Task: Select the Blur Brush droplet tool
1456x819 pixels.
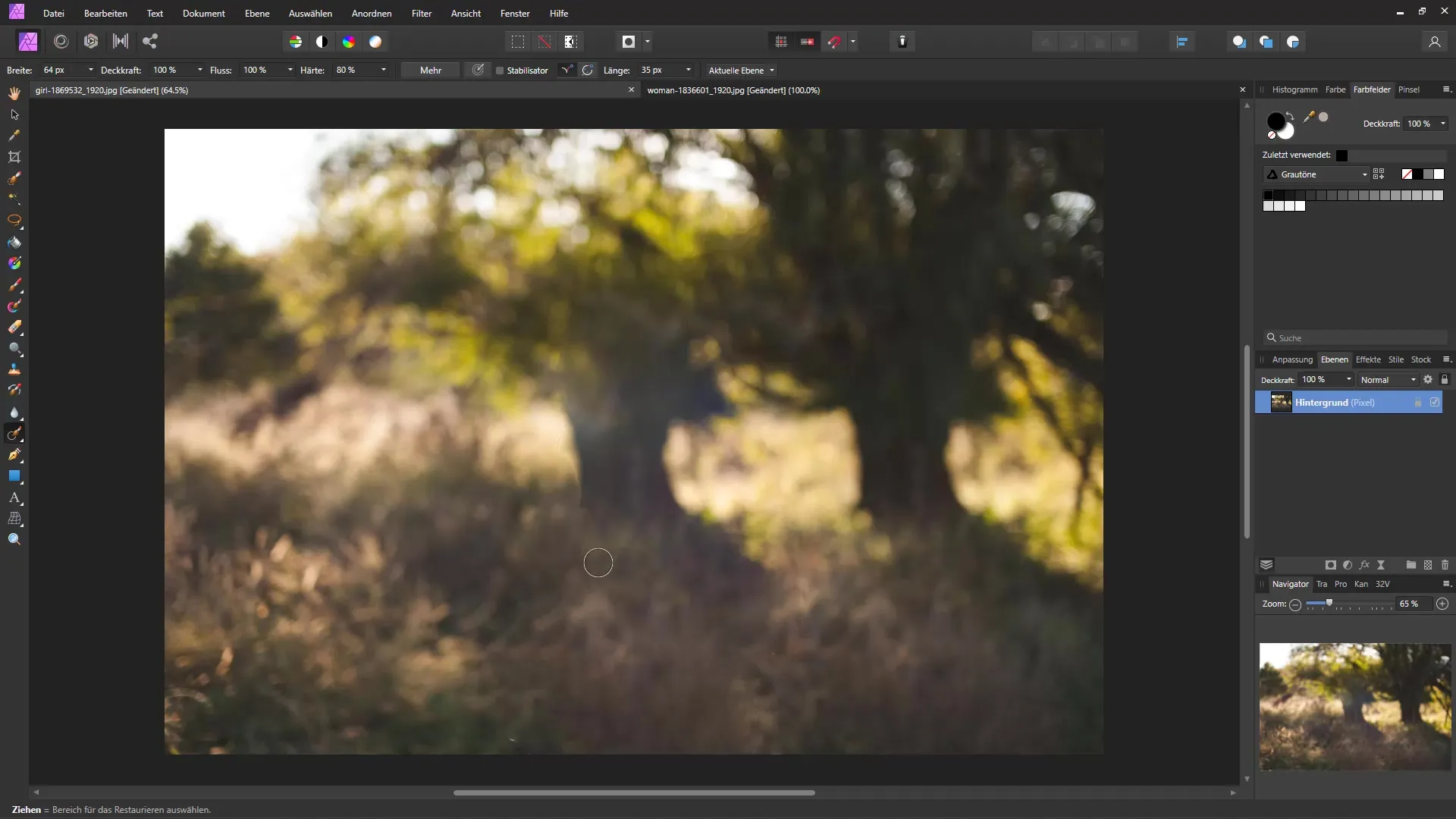Action: coord(14,413)
